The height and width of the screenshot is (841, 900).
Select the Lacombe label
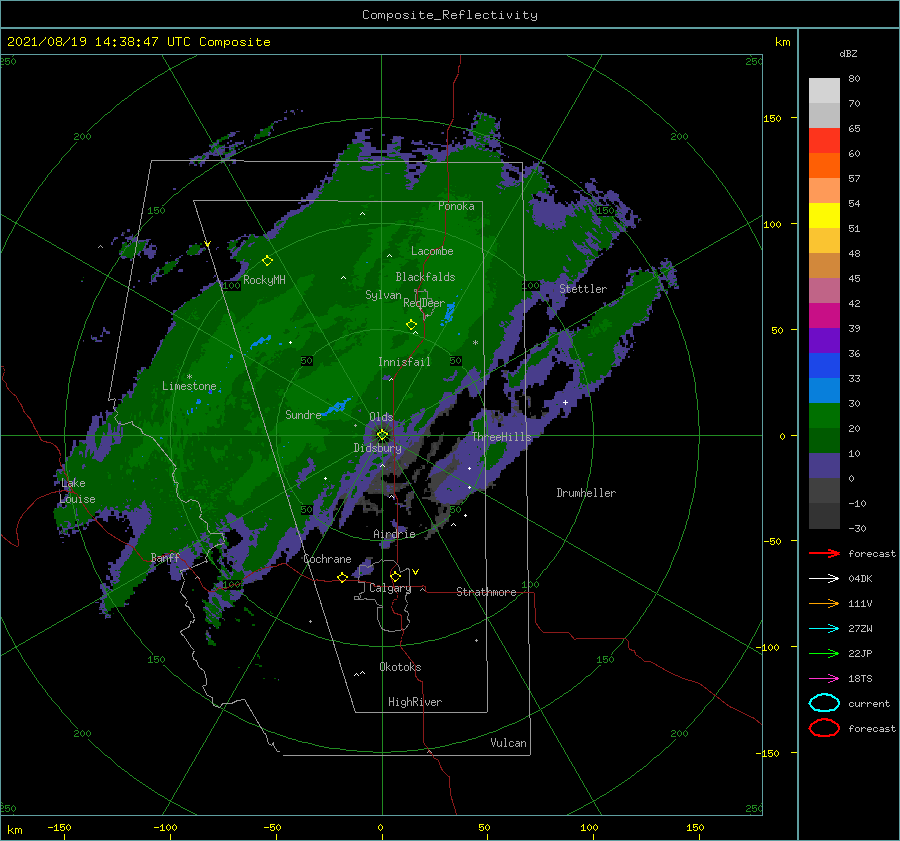tap(432, 251)
